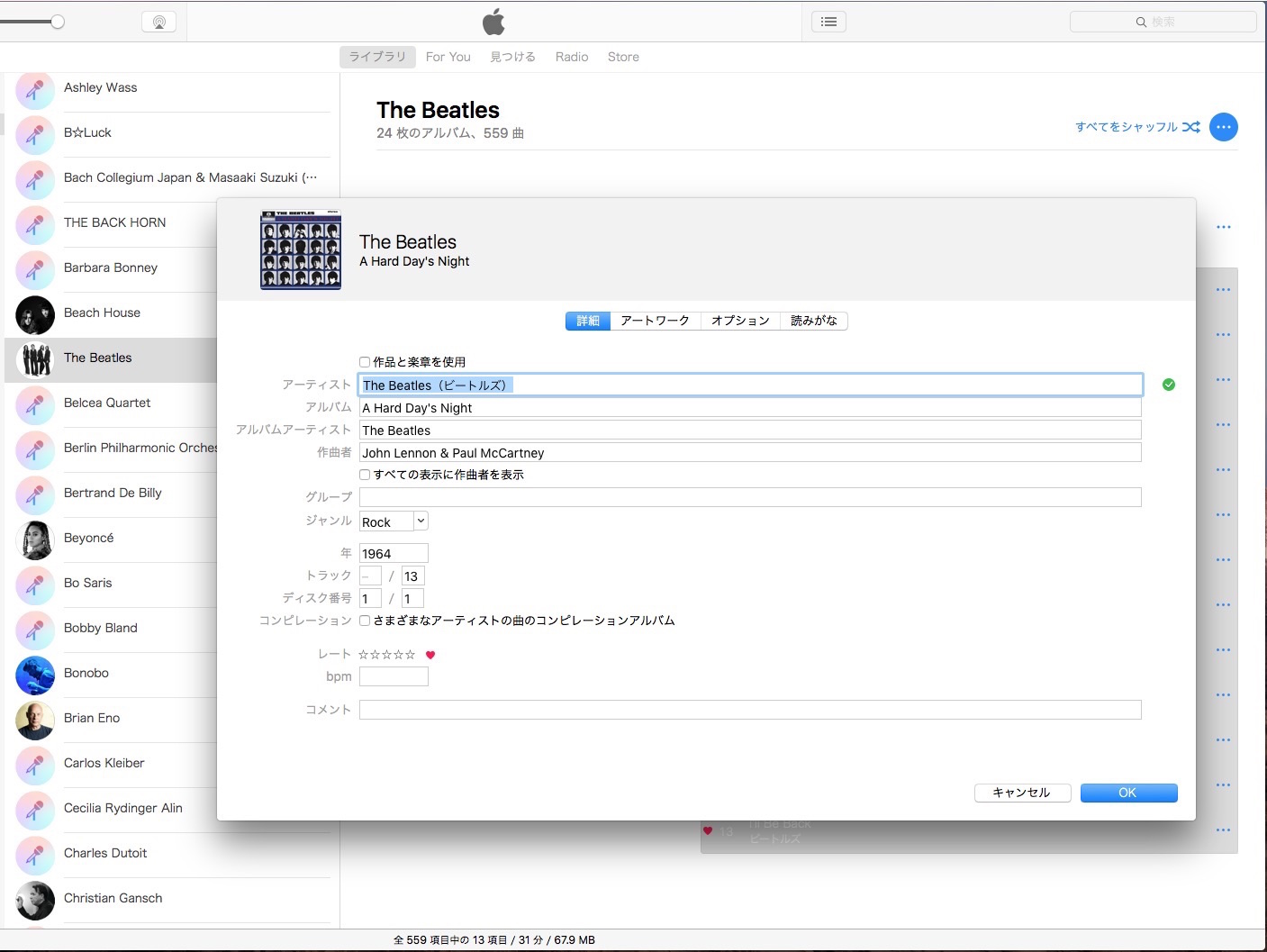Toggle すべての表示に作曲者を表示 checkbox

click(365, 475)
